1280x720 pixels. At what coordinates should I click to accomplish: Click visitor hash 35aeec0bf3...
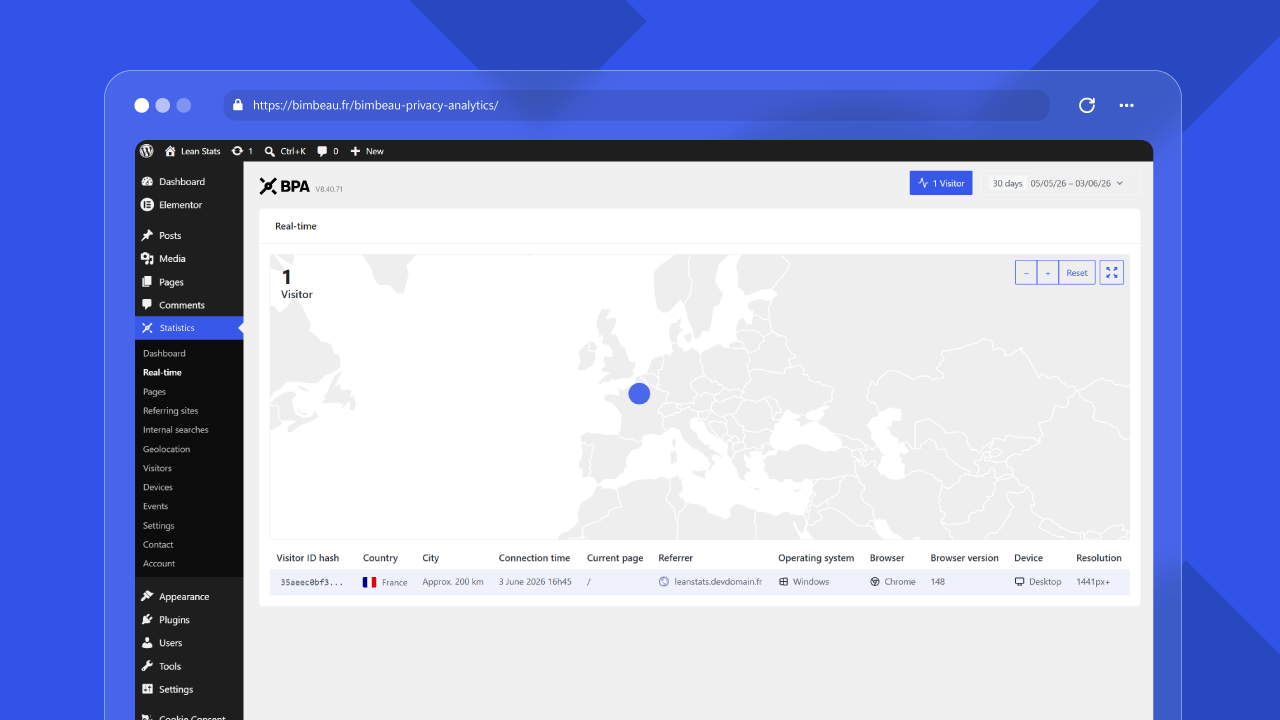312,582
